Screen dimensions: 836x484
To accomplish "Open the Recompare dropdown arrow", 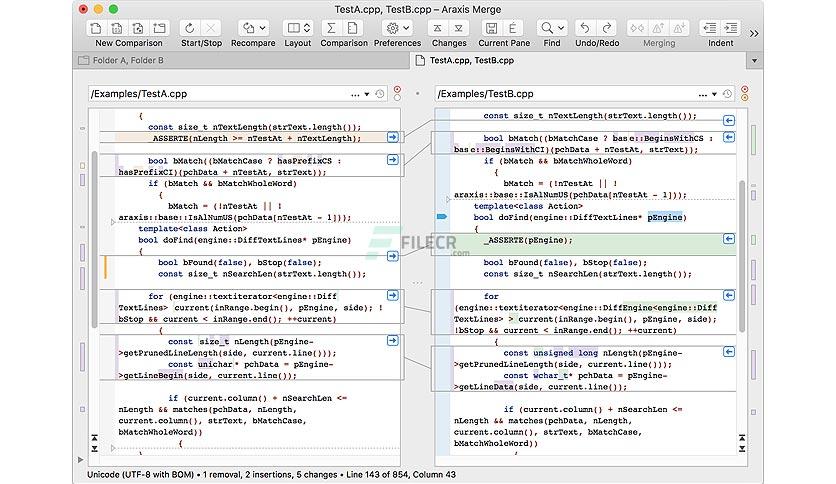I will pos(262,28).
